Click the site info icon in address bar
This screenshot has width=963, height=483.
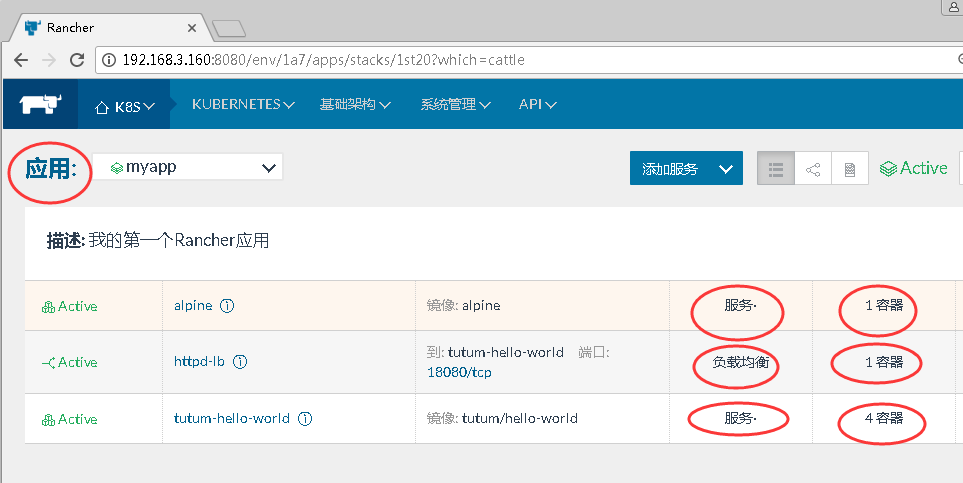click(109, 60)
